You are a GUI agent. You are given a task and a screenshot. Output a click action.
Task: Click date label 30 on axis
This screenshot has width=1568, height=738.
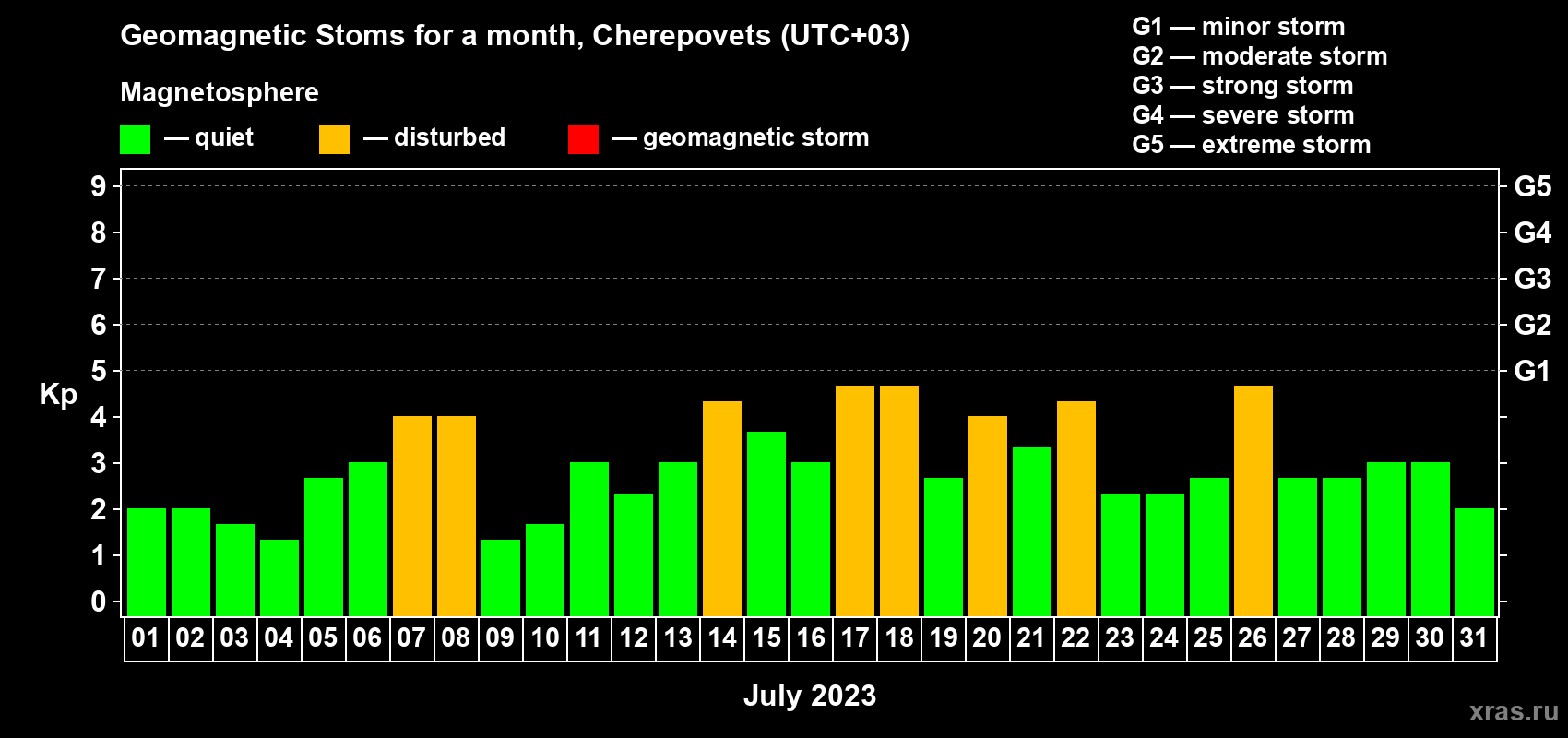click(x=1430, y=637)
